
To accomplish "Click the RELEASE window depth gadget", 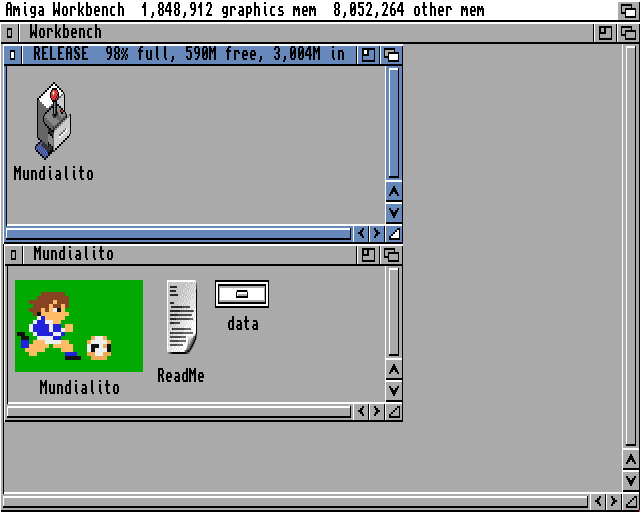I will 391,55.
